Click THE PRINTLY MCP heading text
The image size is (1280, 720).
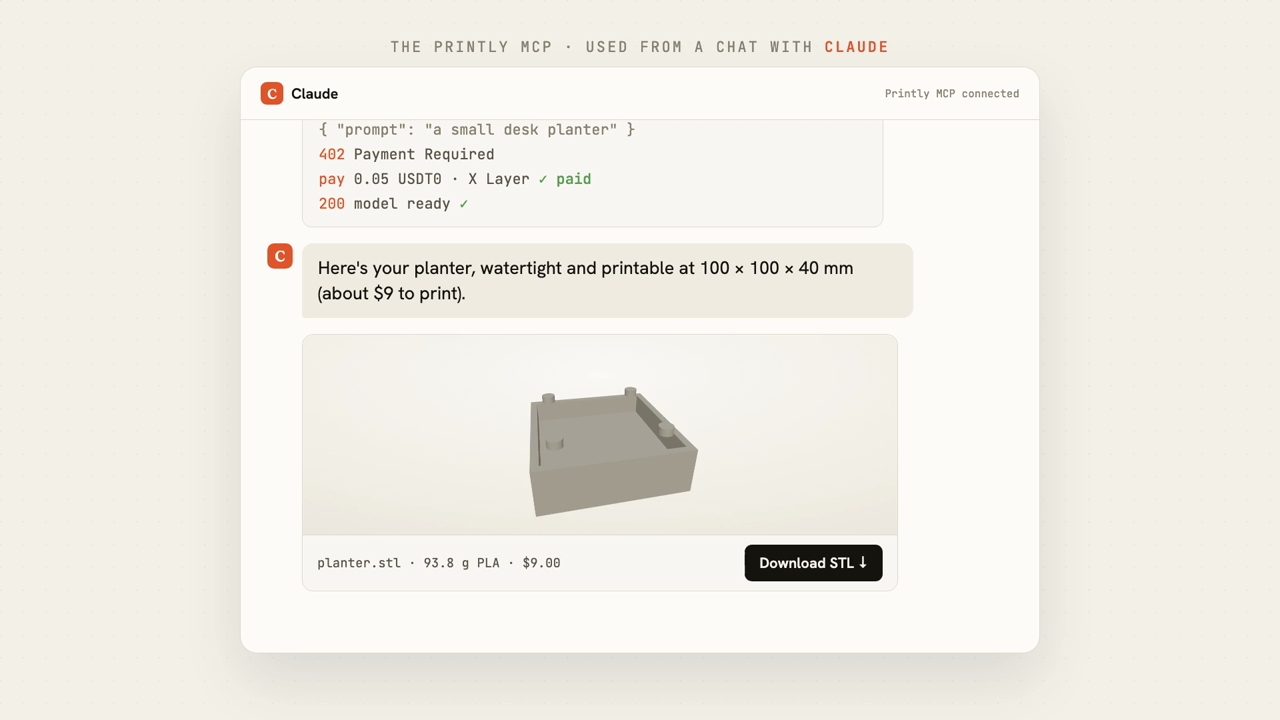[471, 47]
